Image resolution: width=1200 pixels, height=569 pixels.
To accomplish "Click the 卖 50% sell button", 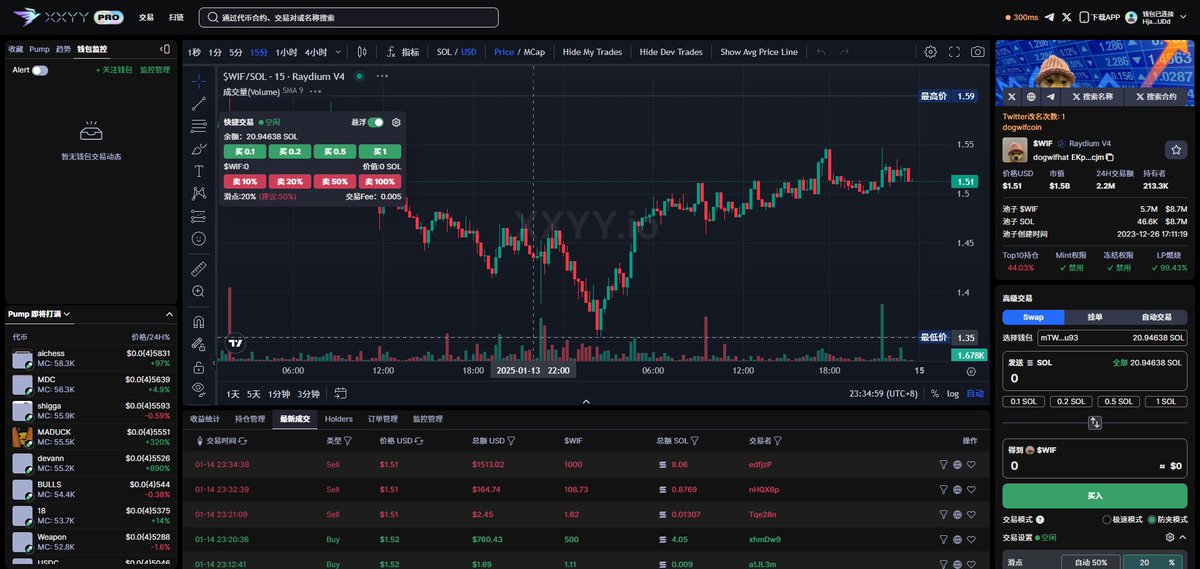I will tap(336, 182).
